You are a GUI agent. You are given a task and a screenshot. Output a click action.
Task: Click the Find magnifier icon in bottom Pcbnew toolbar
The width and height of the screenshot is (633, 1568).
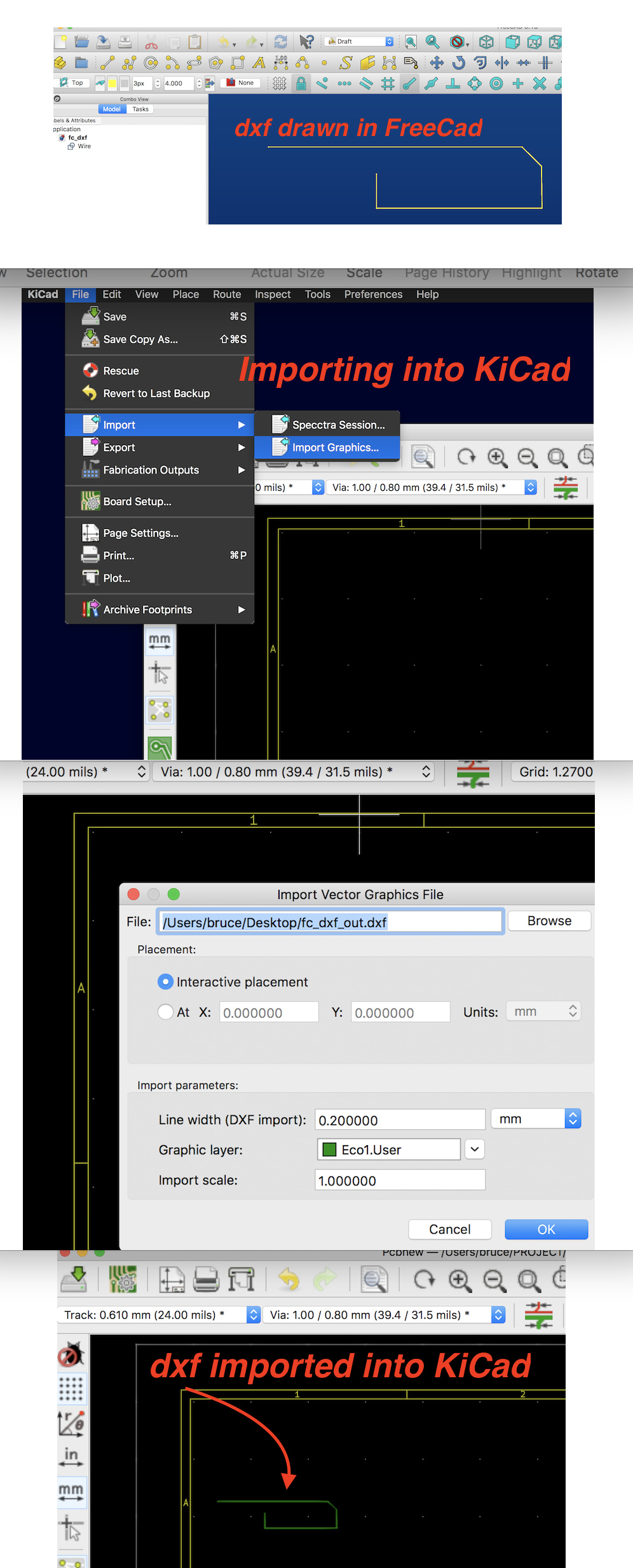click(x=374, y=1279)
